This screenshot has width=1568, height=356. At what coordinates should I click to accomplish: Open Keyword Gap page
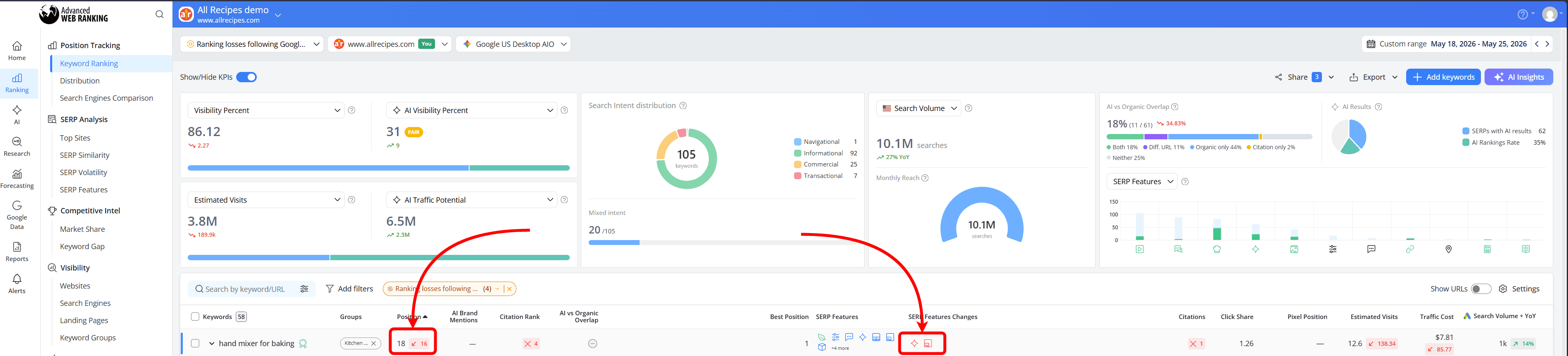click(82, 246)
